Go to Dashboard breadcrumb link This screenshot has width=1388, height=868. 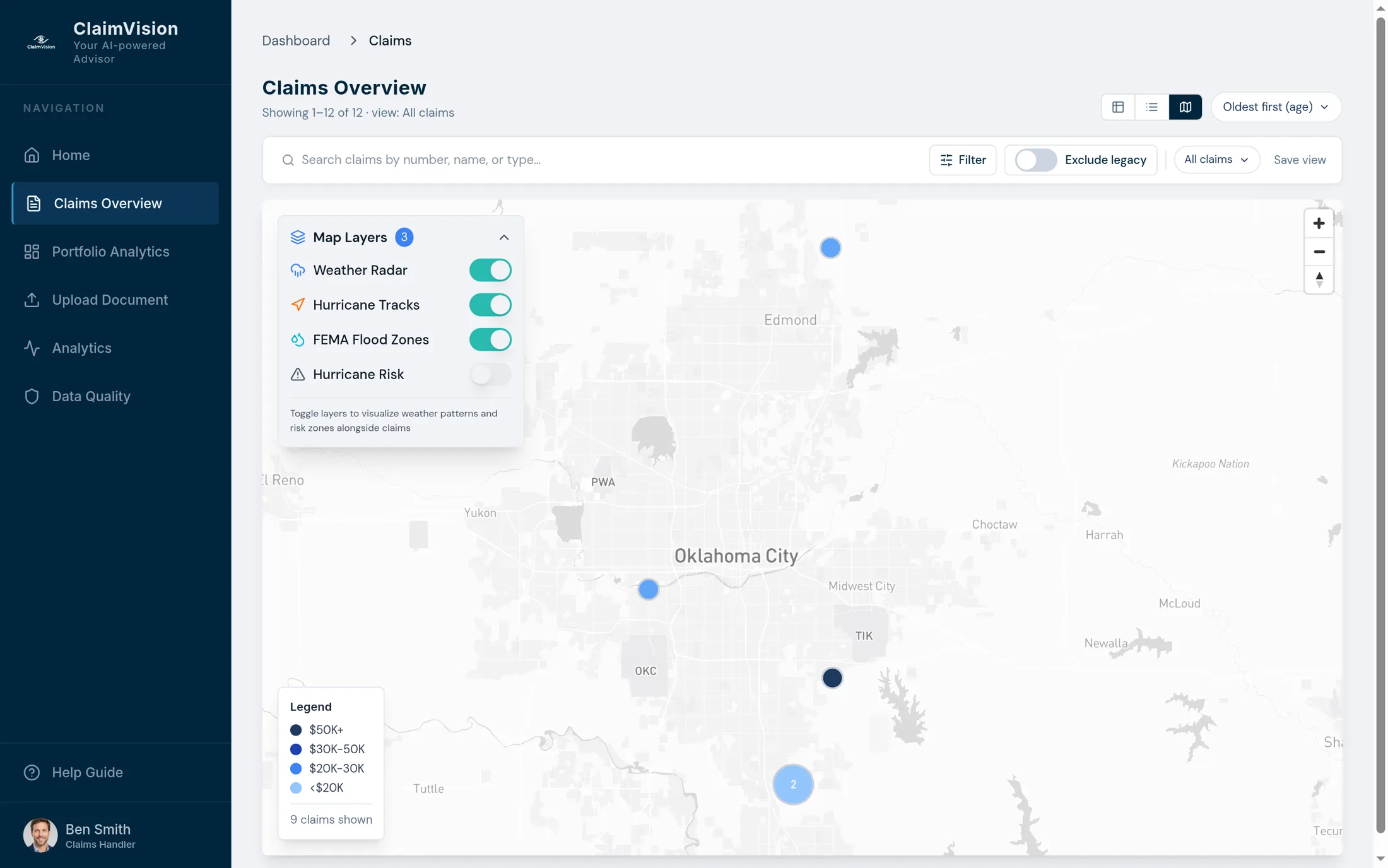296,40
